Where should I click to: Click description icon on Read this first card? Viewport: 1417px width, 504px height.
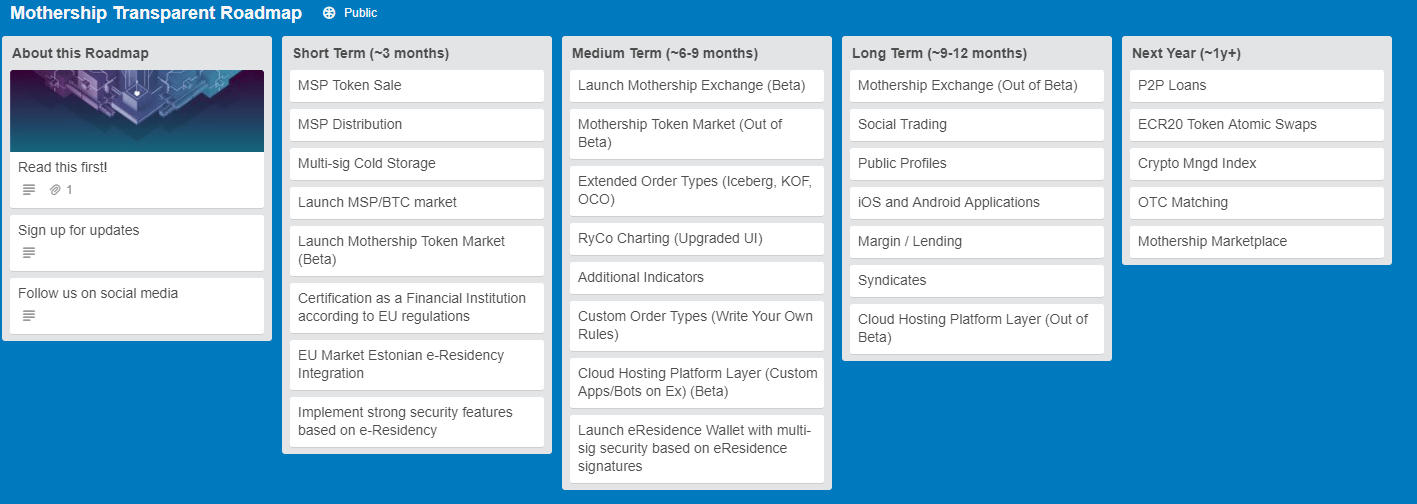pos(28,189)
